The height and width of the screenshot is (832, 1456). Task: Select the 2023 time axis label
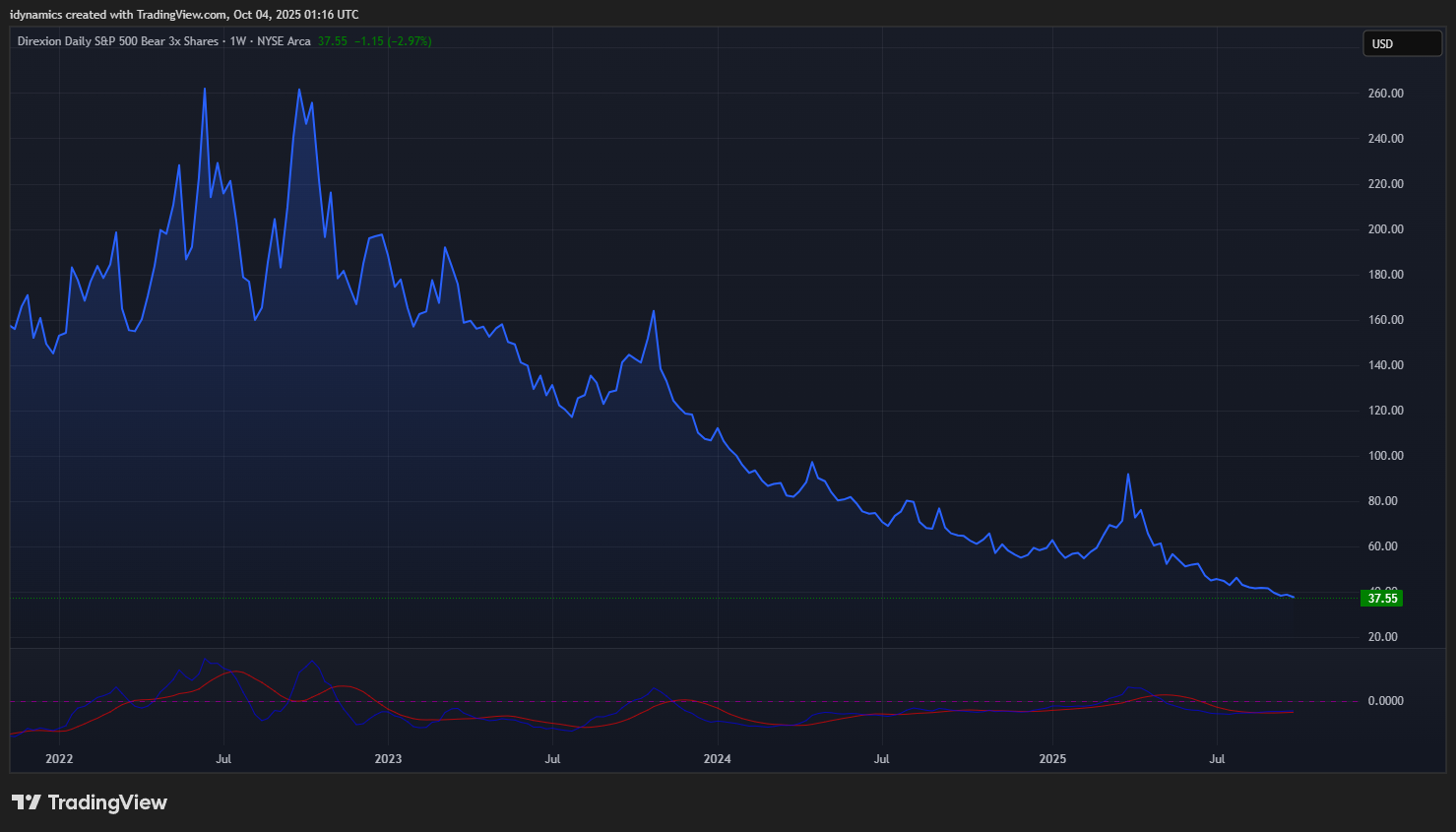pyautogui.click(x=388, y=759)
